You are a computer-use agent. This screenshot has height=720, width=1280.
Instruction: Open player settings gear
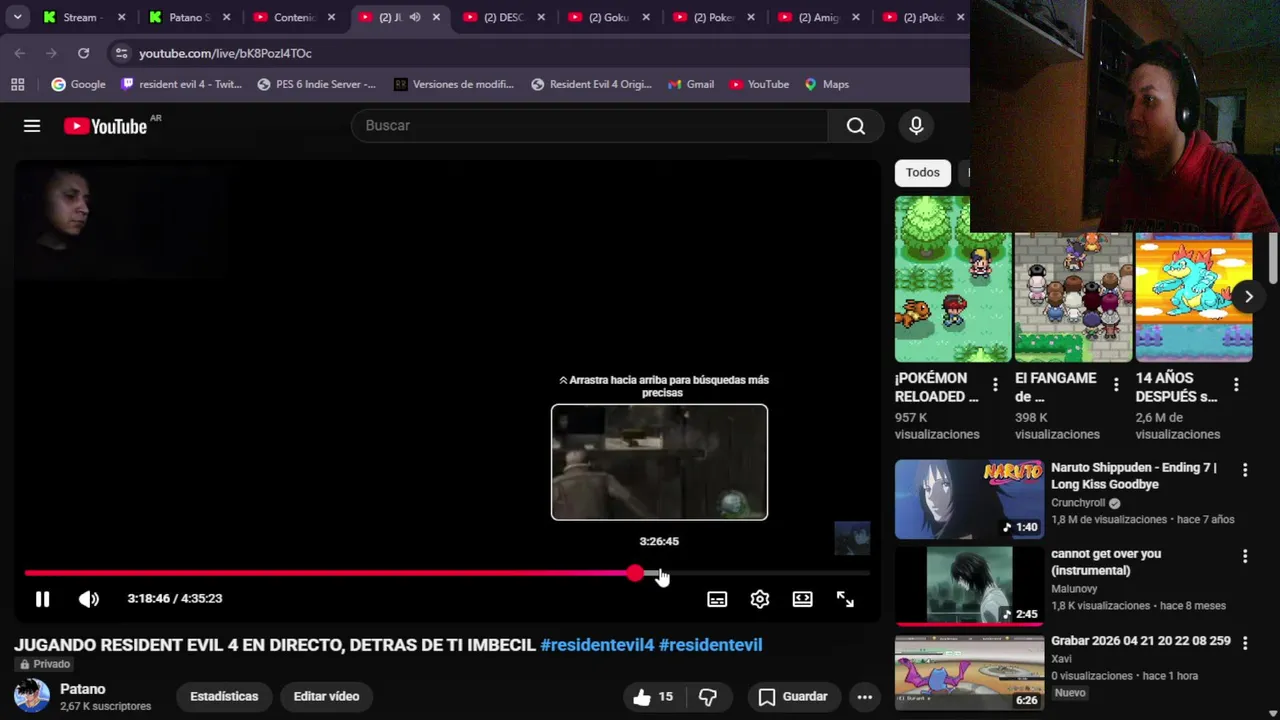[x=760, y=598]
